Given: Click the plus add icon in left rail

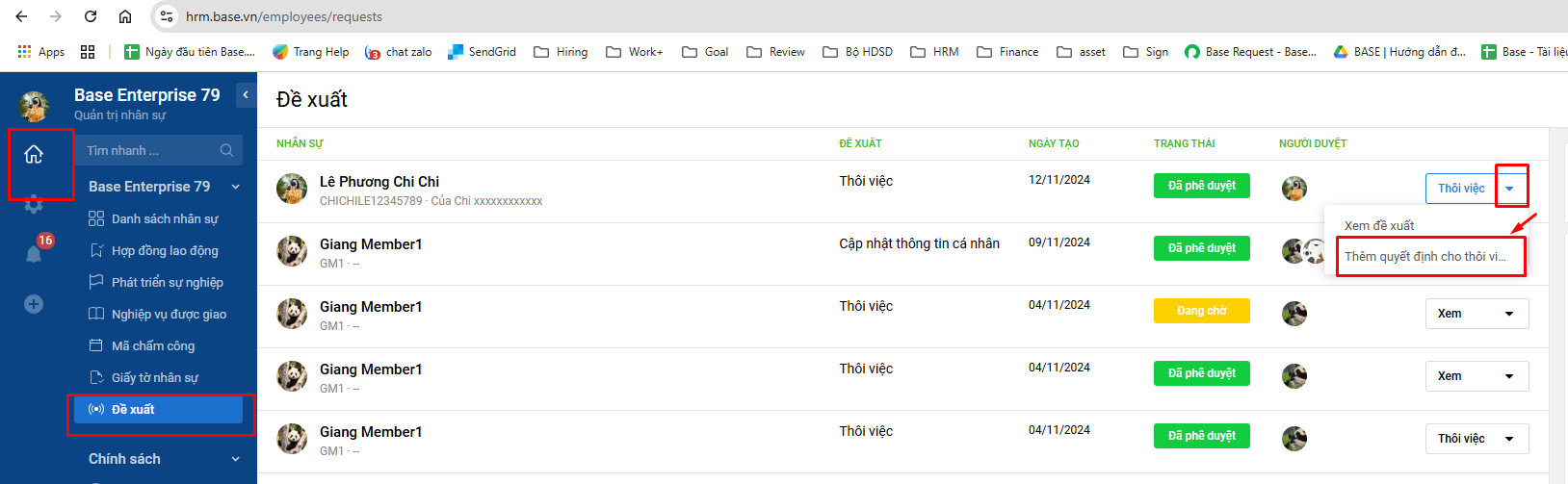Looking at the screenshot, I should 34,304.
